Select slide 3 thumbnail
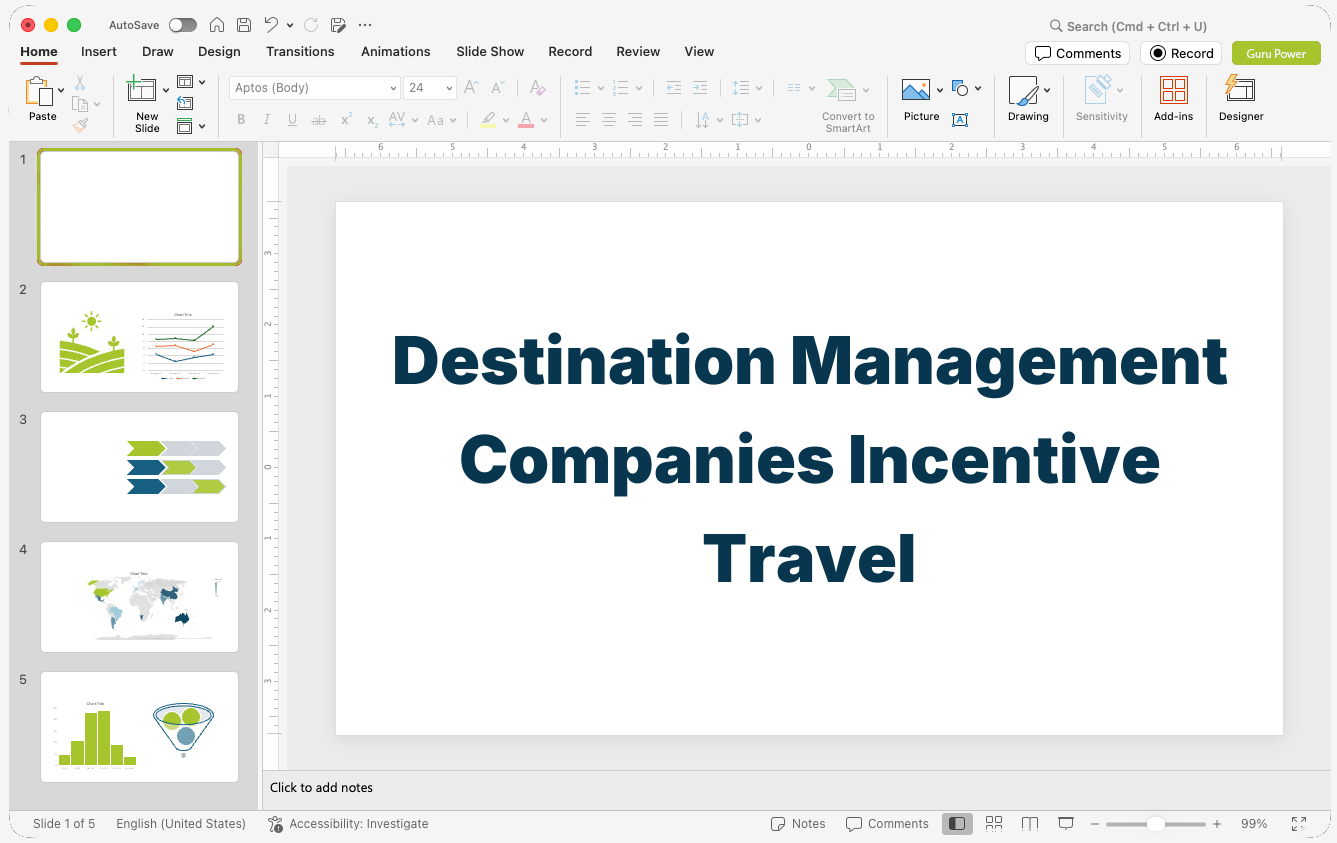 tap(139, 467)
